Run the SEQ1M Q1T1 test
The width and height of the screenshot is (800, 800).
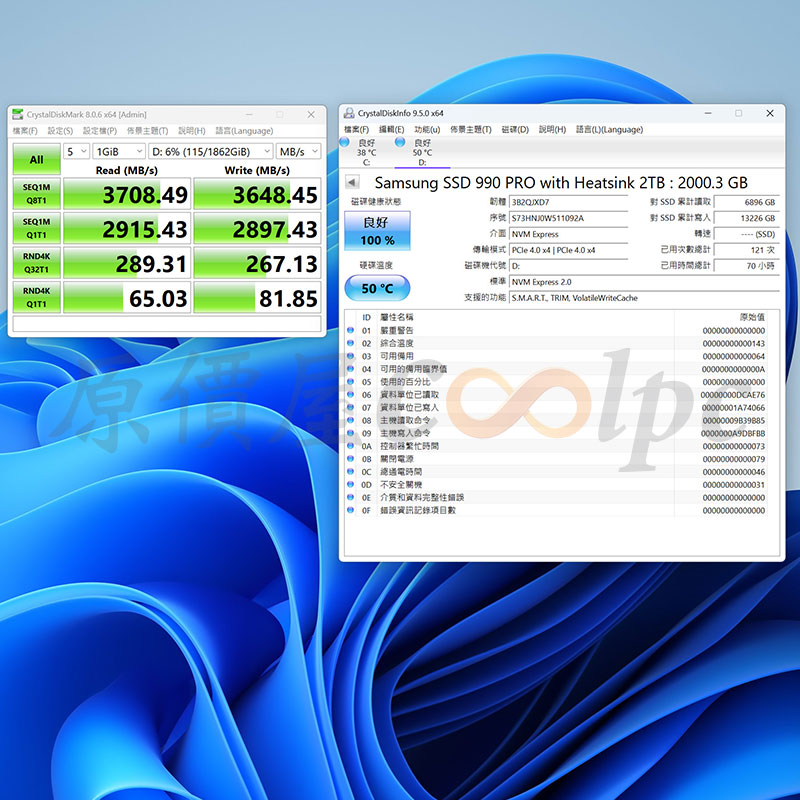coord(36,228)
